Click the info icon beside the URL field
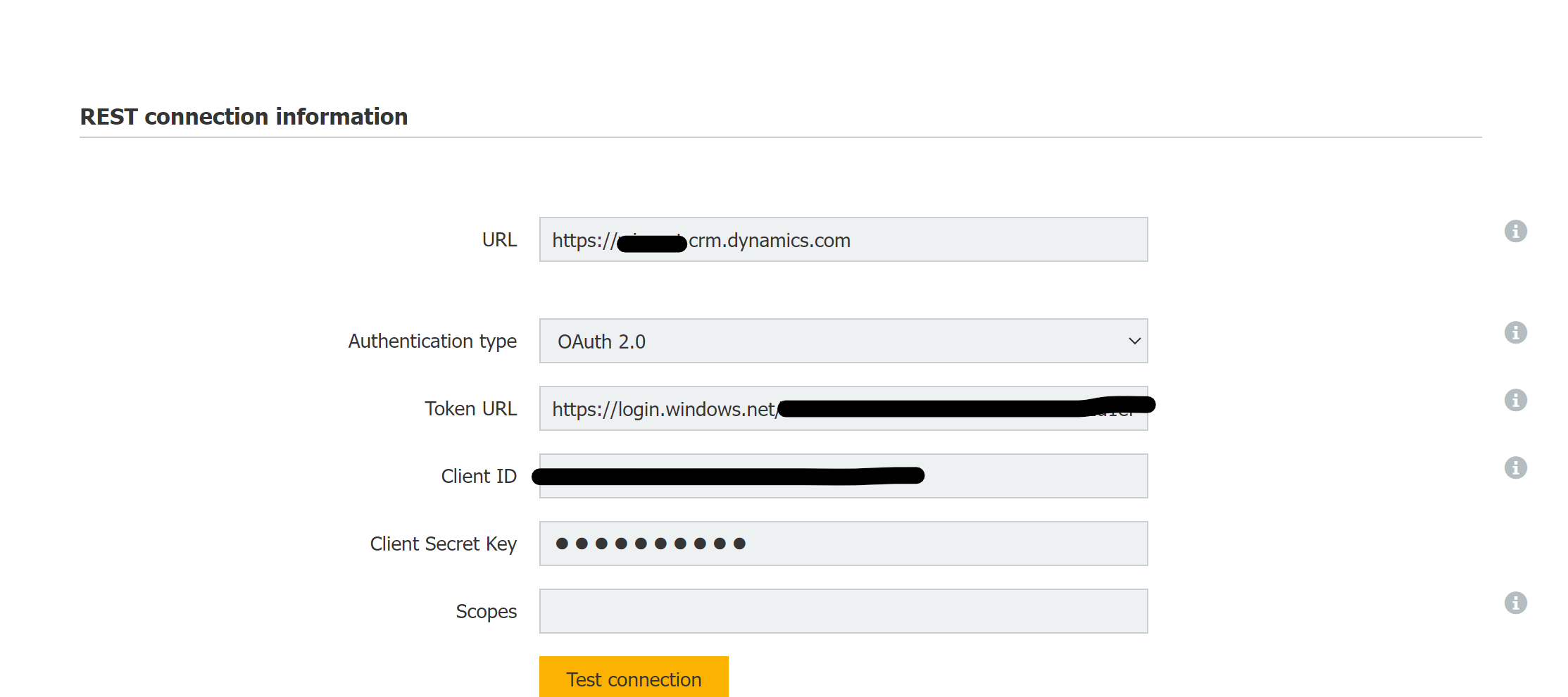 pyautogui.click(x=1515, y=231)
